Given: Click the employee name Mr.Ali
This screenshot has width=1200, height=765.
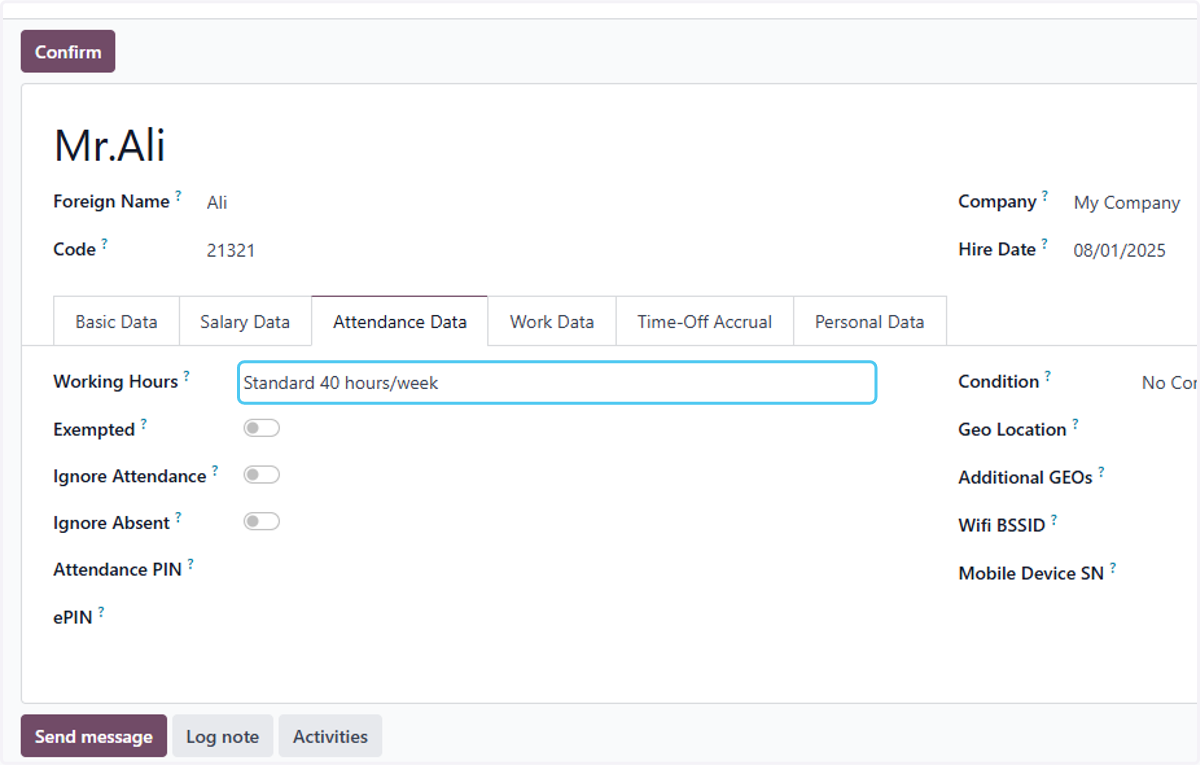Looking at the screenshot, I should 110,145.
